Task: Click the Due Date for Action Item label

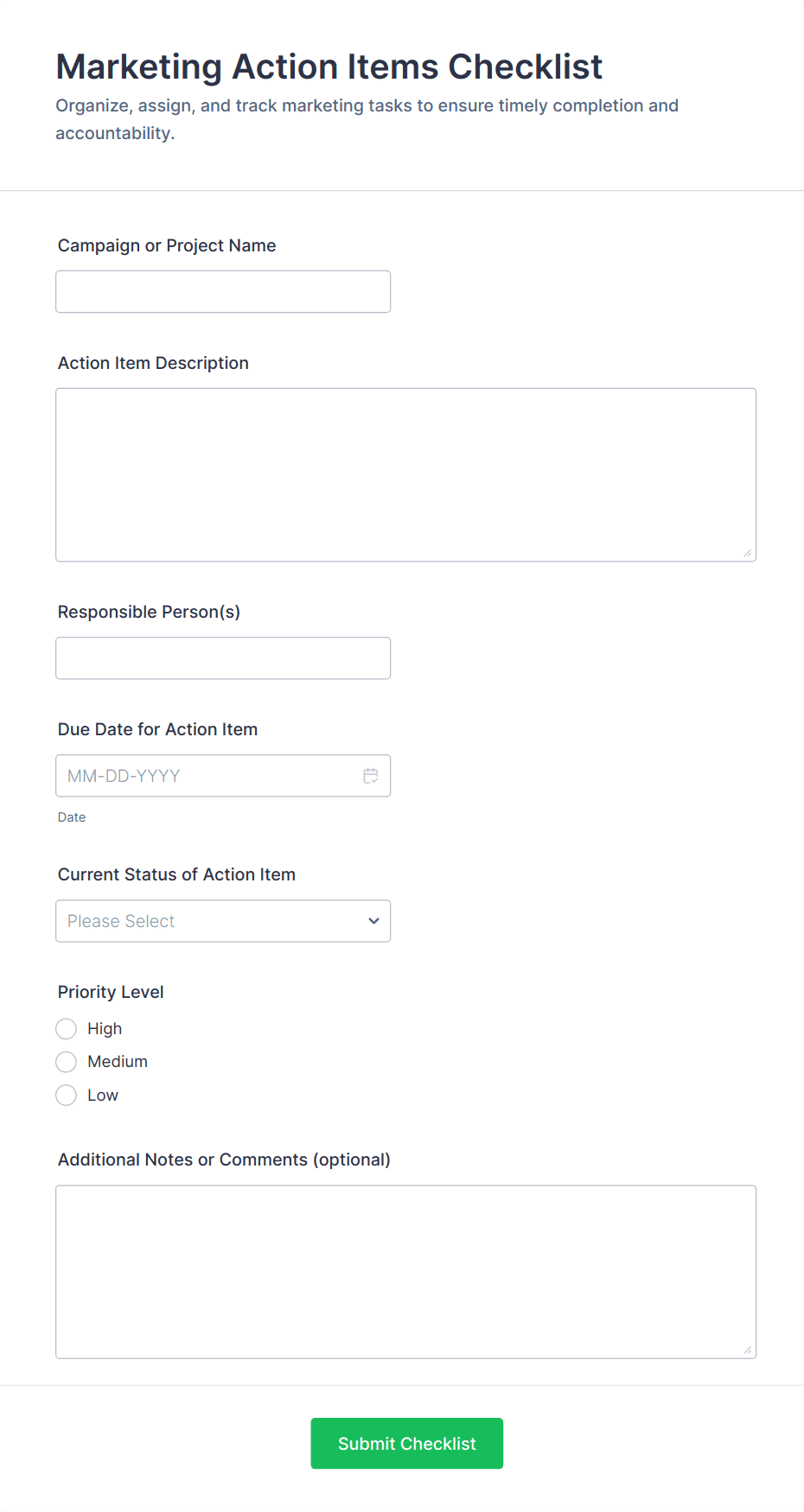Action: click(157, 729)
